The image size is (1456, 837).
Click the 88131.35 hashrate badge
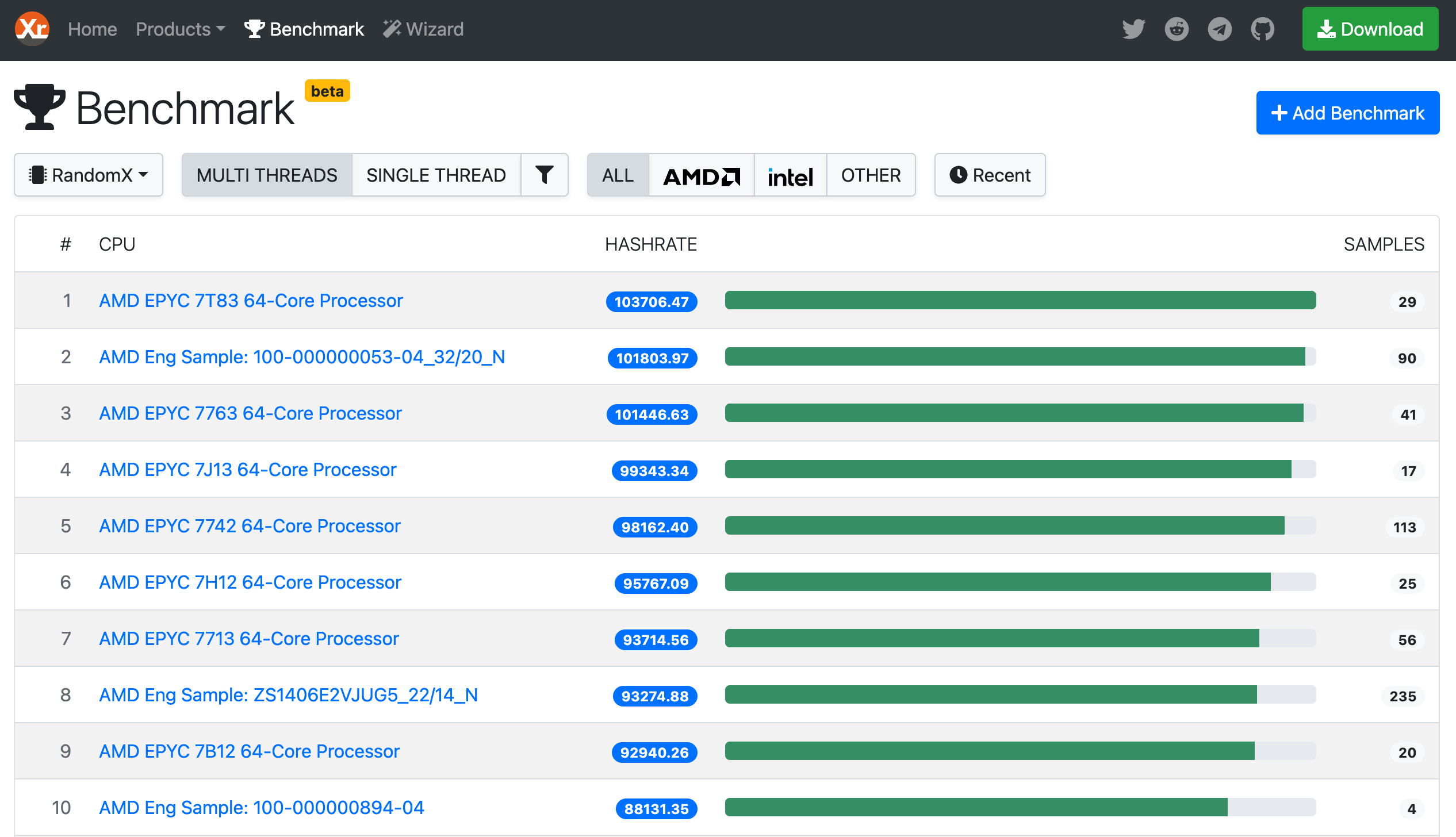point(657,809)
